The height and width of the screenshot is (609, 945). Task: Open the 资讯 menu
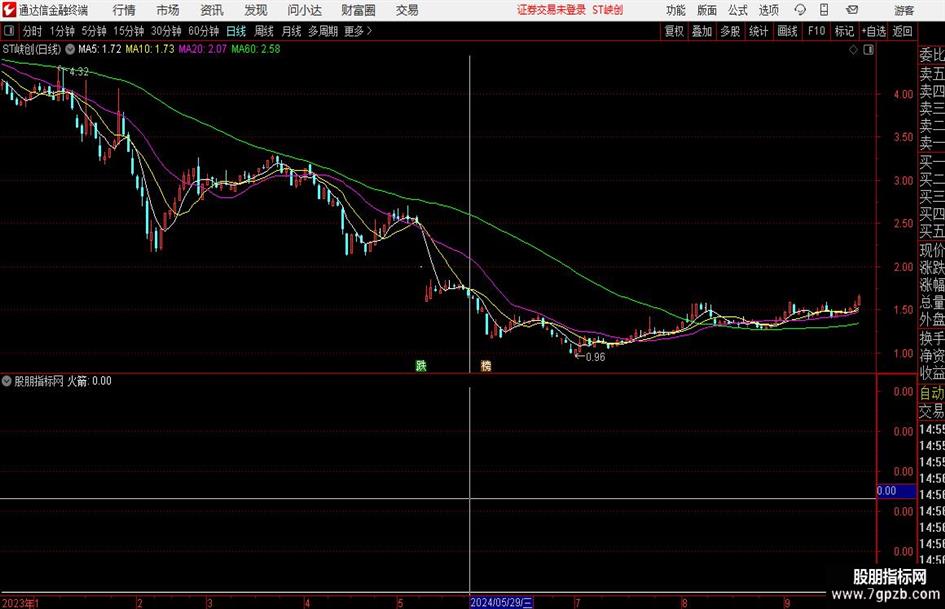coord(212,10)
